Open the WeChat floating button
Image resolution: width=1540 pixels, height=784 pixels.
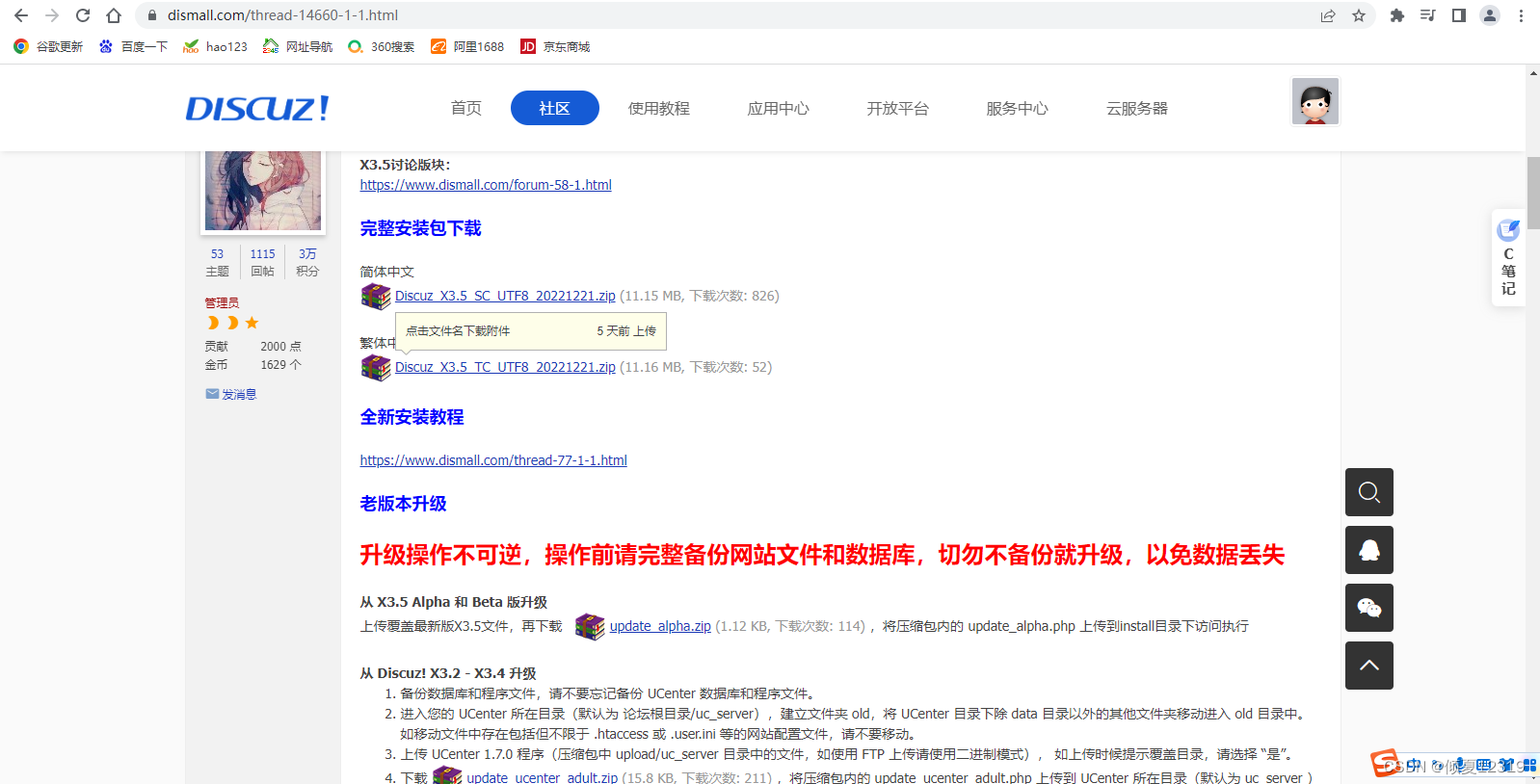click(x=1369, y=608)
